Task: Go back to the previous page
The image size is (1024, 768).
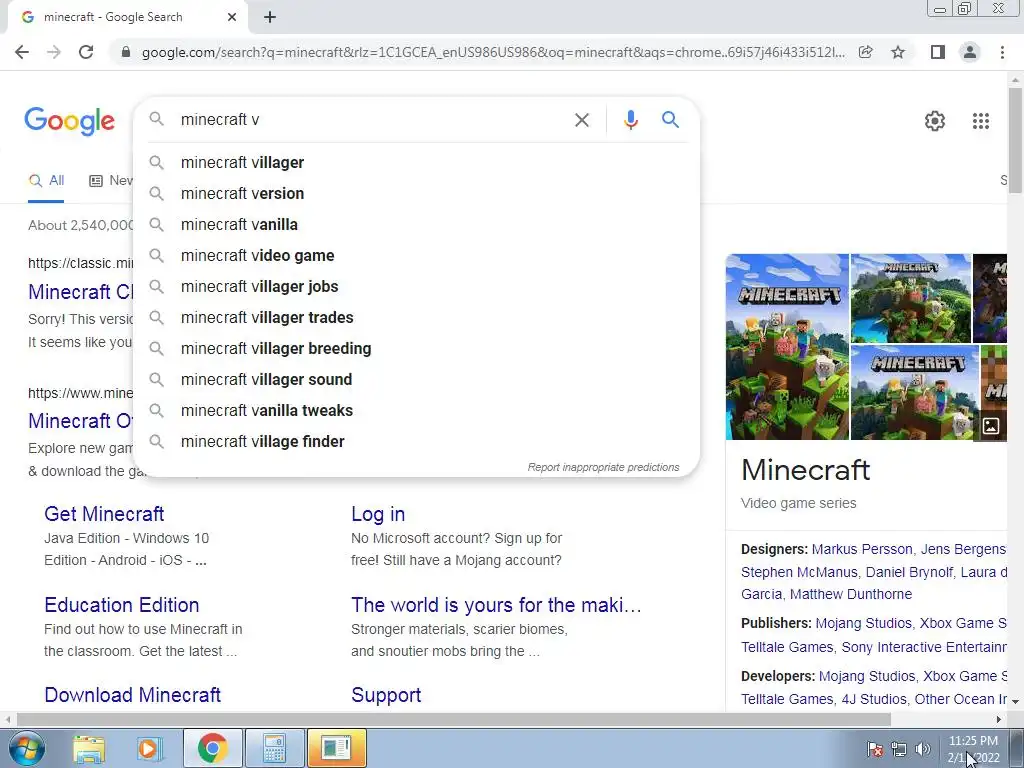Action: (22, 52)
